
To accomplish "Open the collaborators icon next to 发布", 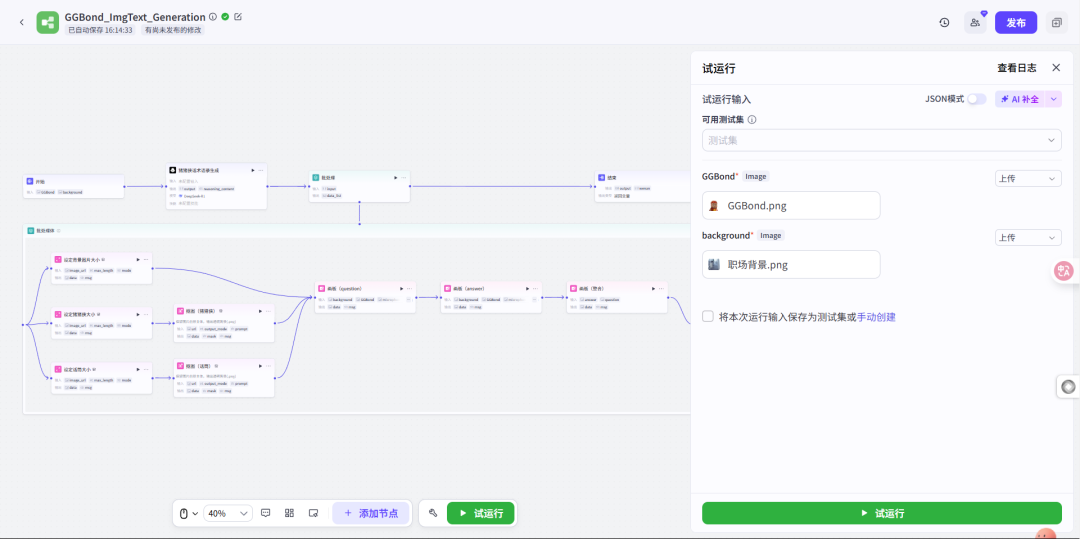I will 975,23.
